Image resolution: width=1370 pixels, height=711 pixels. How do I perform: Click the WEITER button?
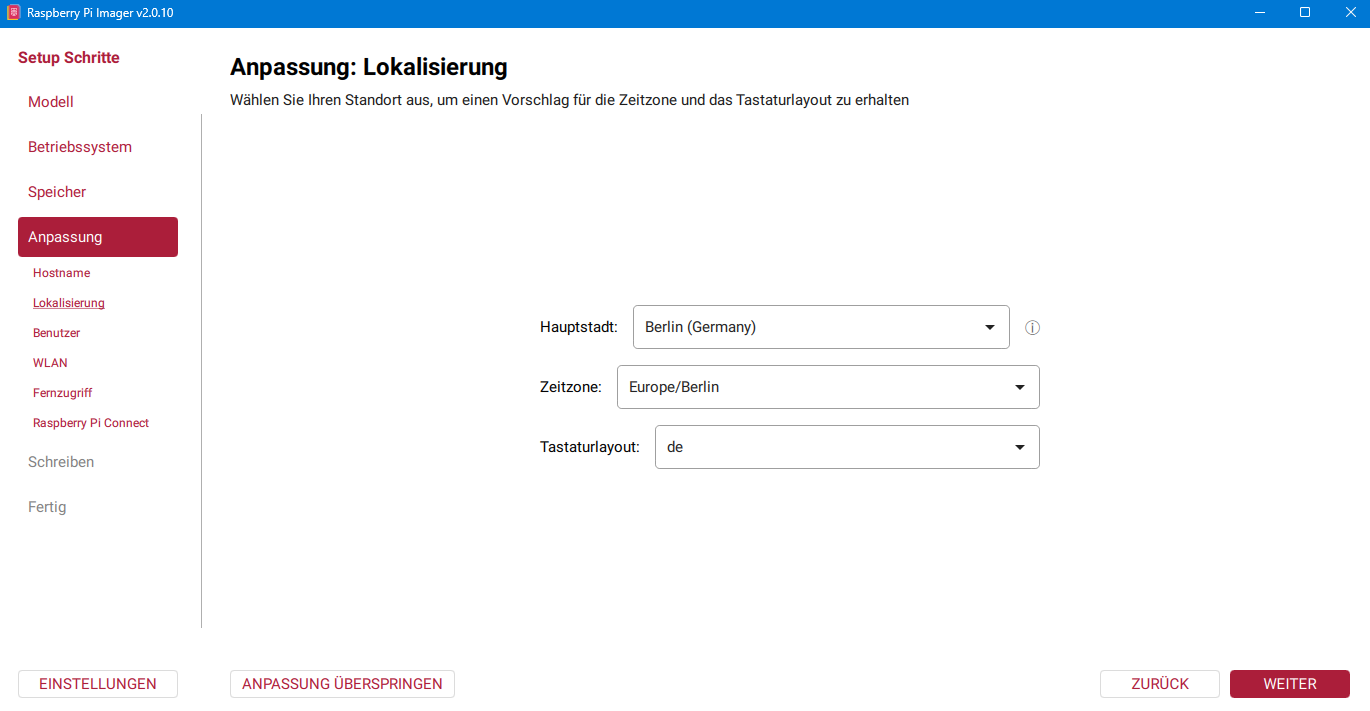[1290, 684]
